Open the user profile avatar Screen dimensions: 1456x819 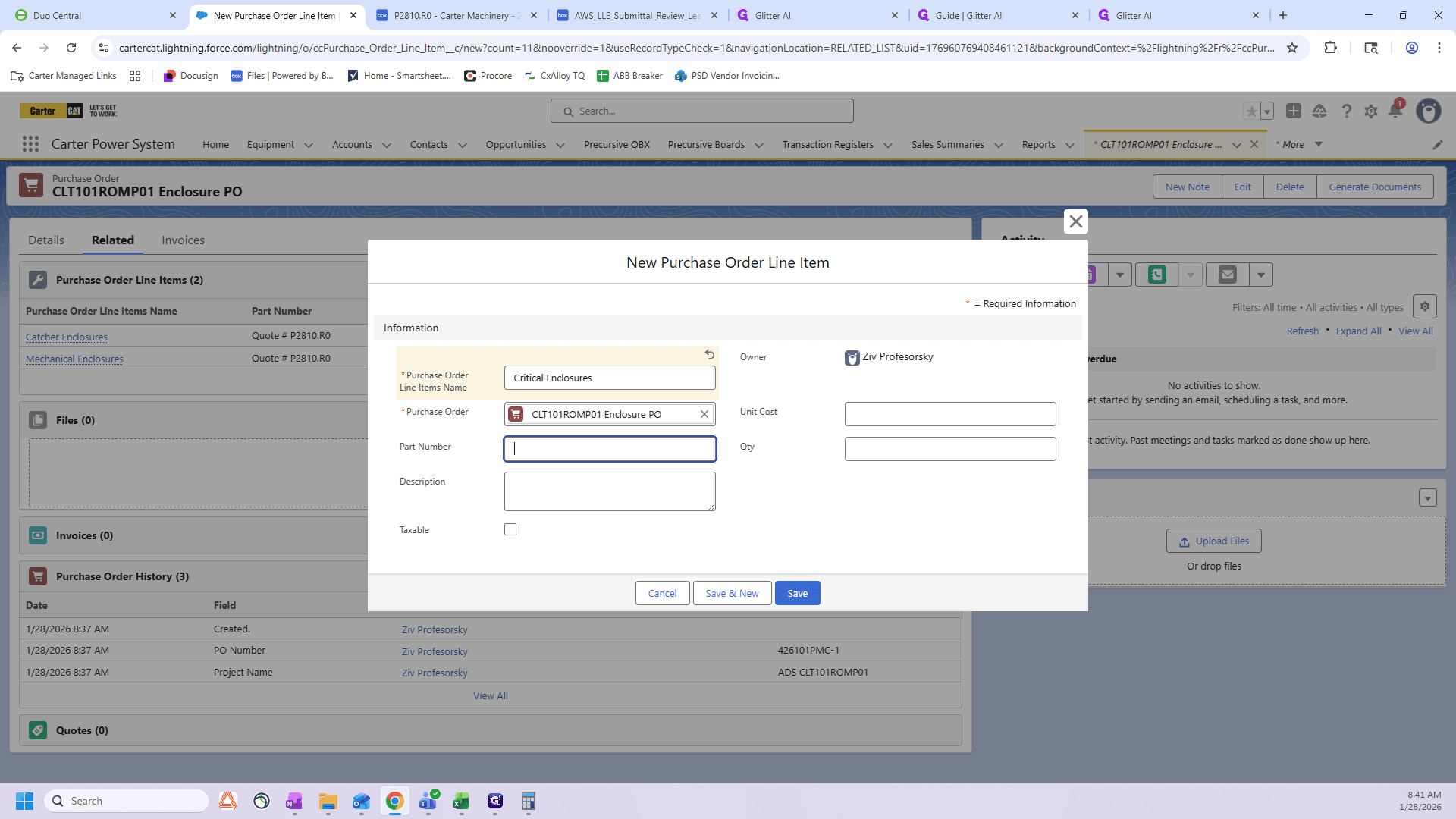pos(1429,111)
